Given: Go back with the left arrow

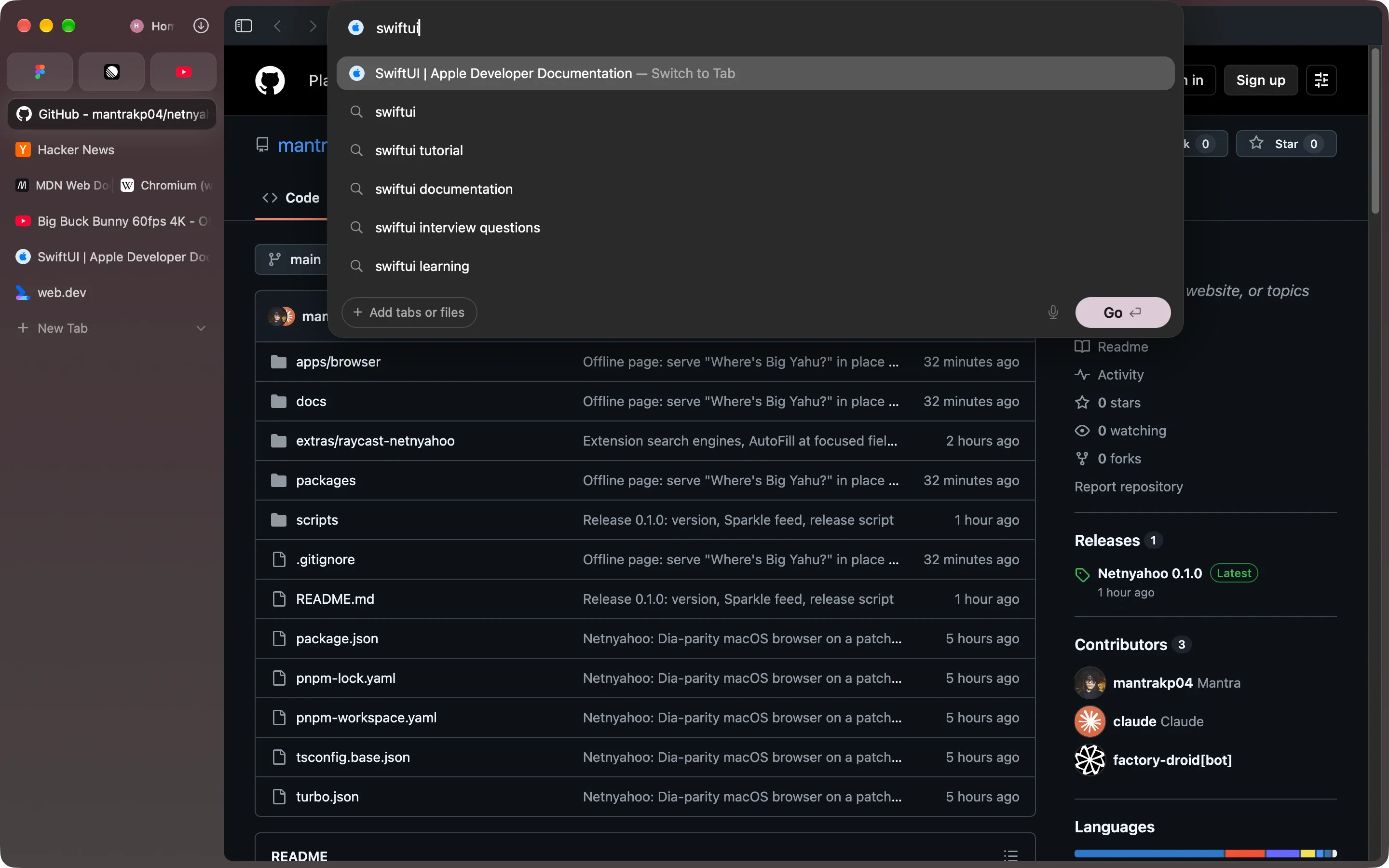Looking at the screenshot, I should pyautogui.click(x=278, y=26).
